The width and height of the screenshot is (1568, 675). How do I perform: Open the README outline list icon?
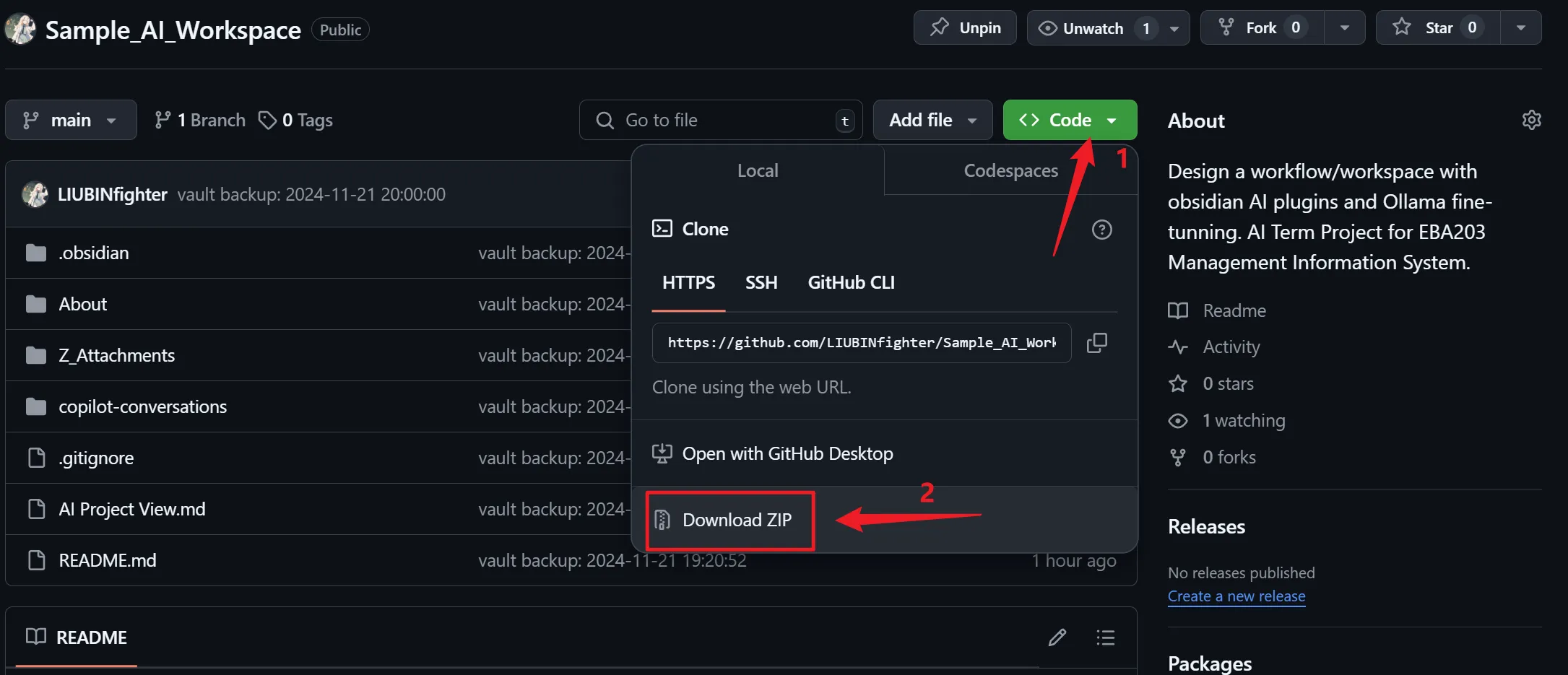coord(1105,637)
